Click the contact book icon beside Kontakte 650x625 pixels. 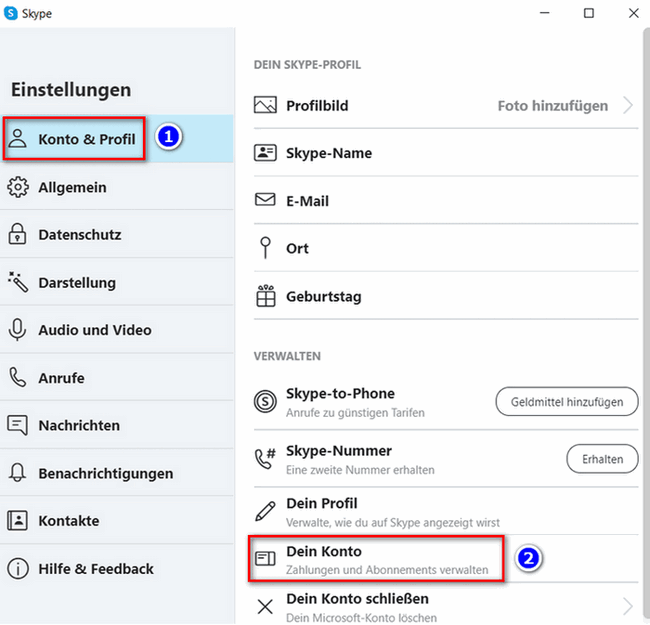click(x=17, y=521)
